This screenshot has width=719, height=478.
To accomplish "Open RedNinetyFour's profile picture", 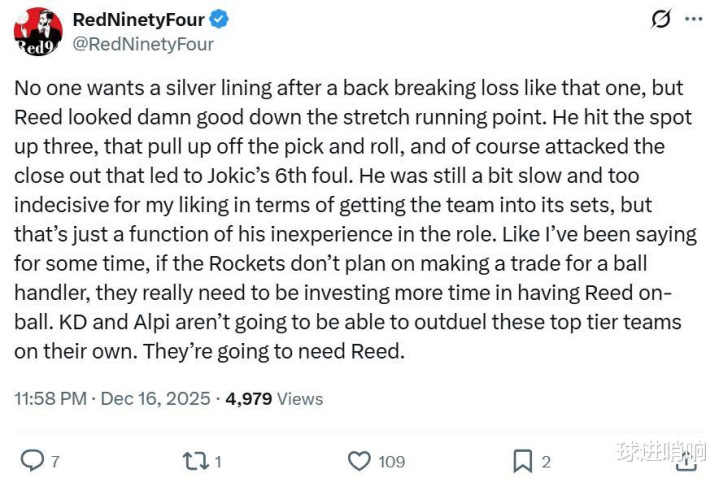I will (38, 31).
